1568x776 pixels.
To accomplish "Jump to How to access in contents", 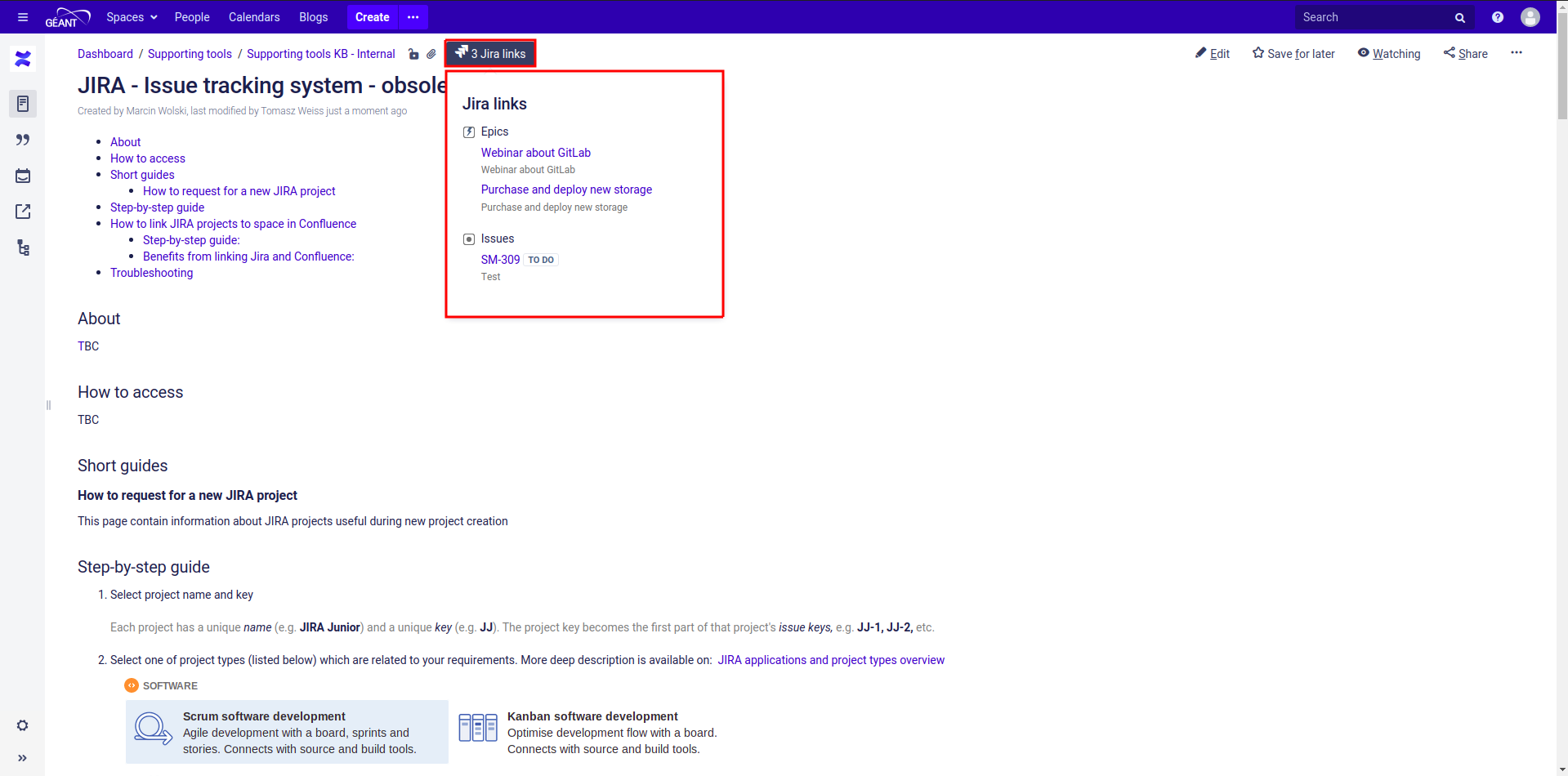I will click(148, 158).
